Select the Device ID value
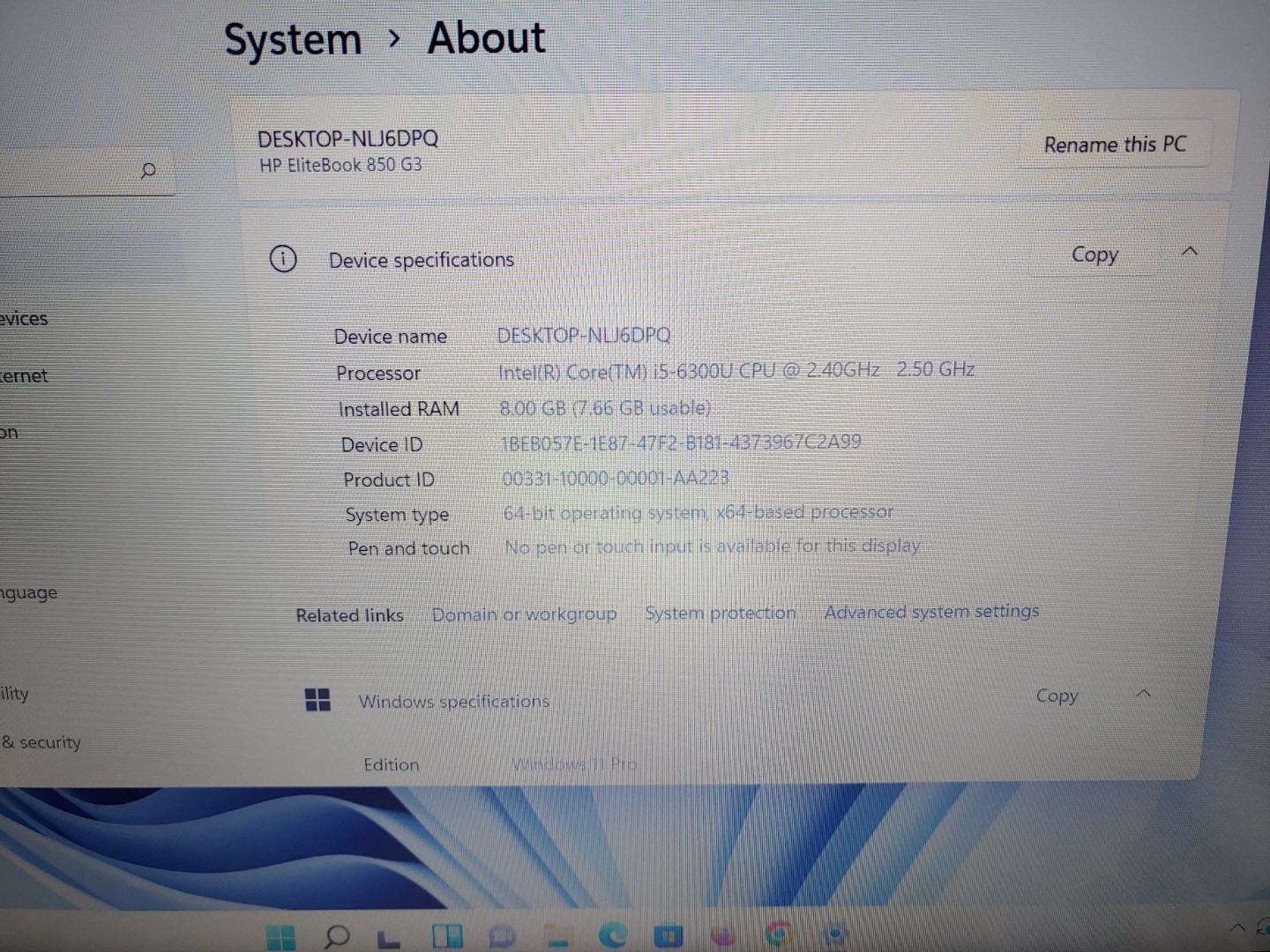The height and width of the screenshot is (952, 1270). click(x=681, y=443)
